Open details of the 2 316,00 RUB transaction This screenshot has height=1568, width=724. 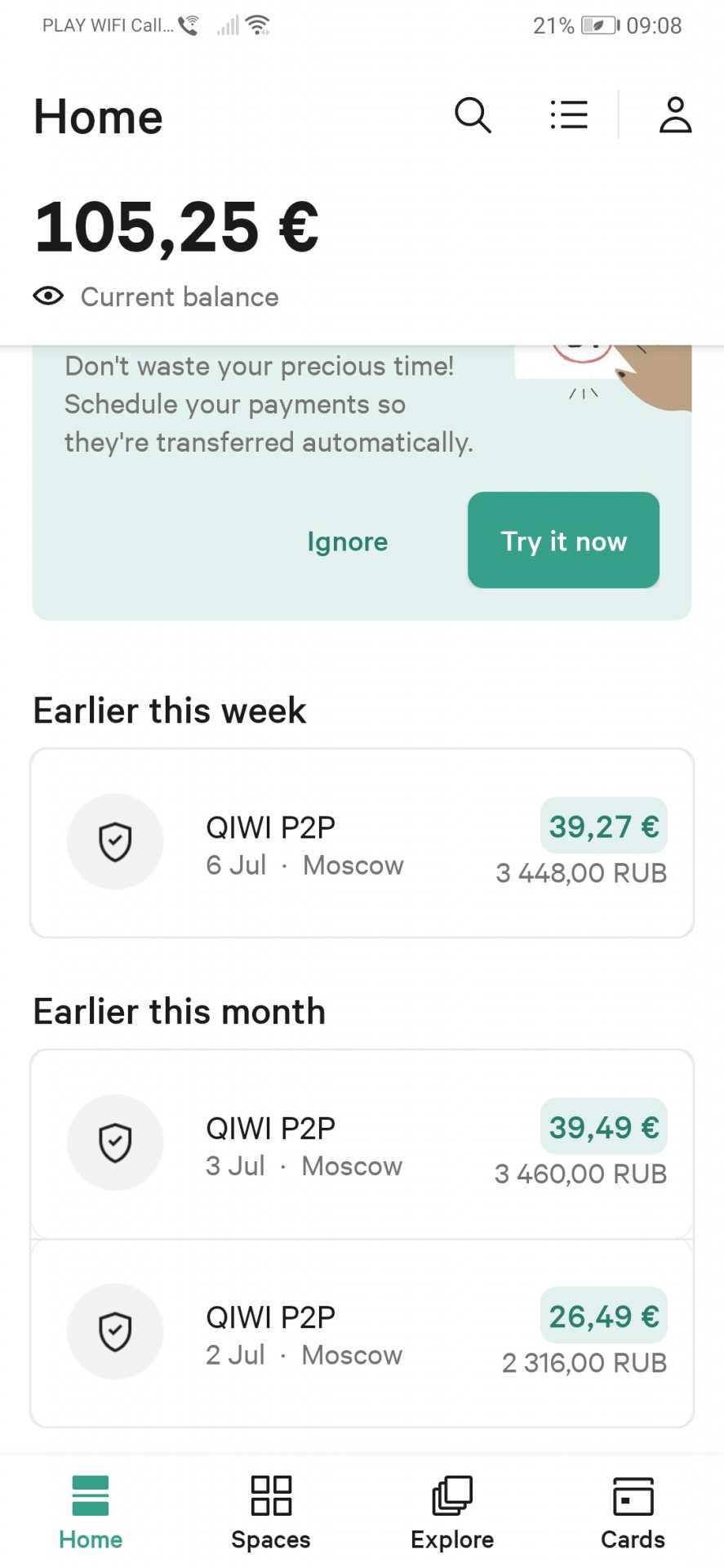tap(362, 1332)
